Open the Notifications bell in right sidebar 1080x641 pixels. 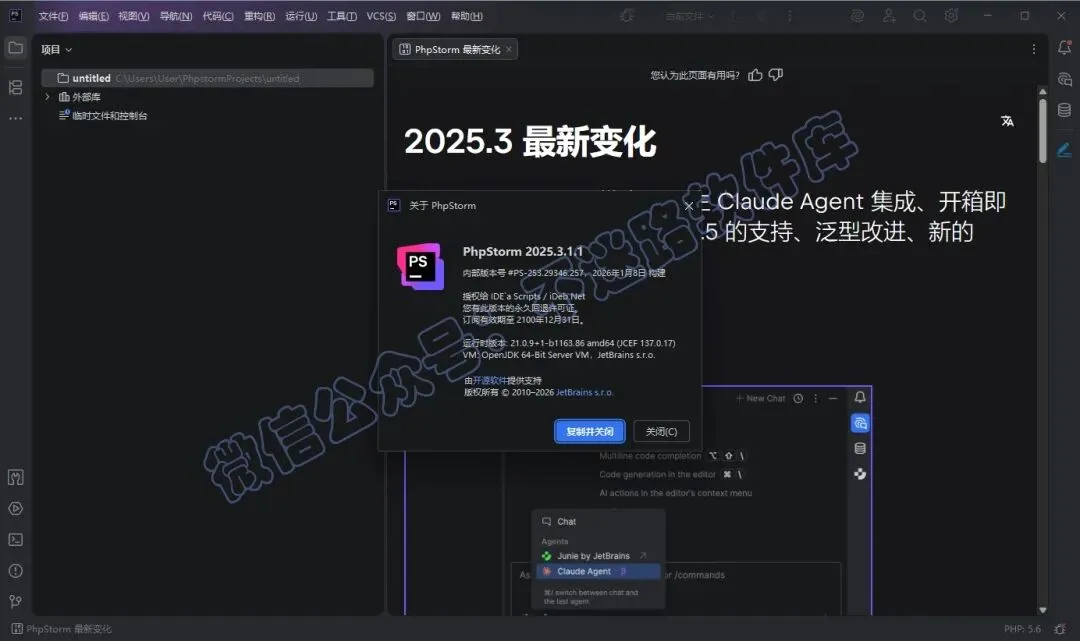click(x=1064, y=48)
